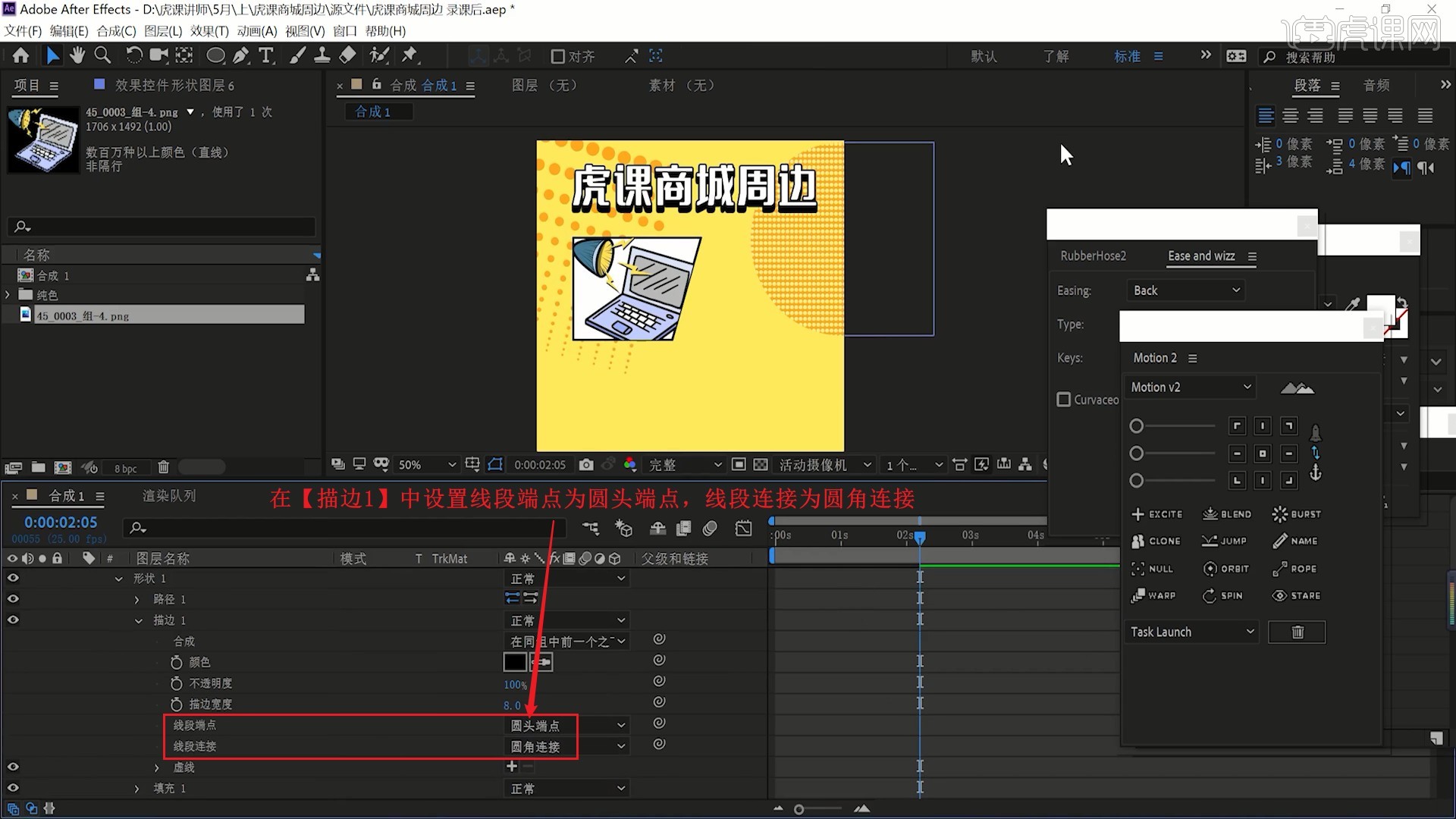Click the SPIN button in Motion 2
This screenshot has height=819, width=1456.
point(1222,596)
